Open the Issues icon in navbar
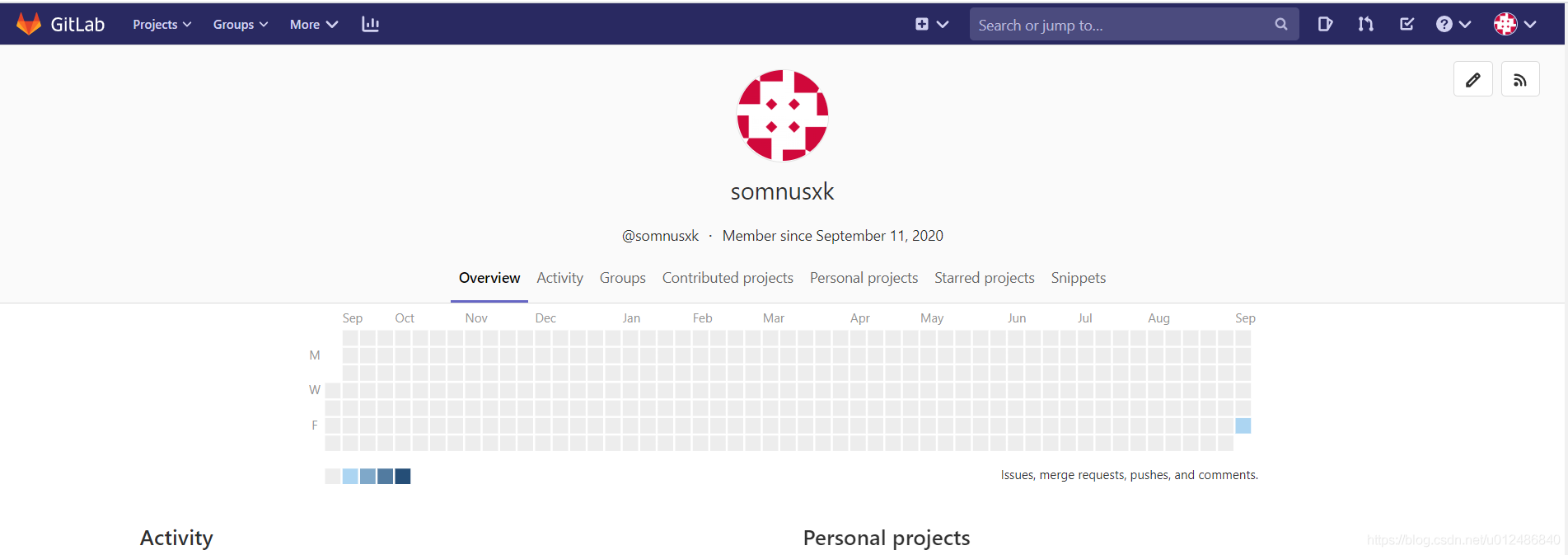Image resolution: width=1568 pixels, height=555 pixels. coord(1325,25)
